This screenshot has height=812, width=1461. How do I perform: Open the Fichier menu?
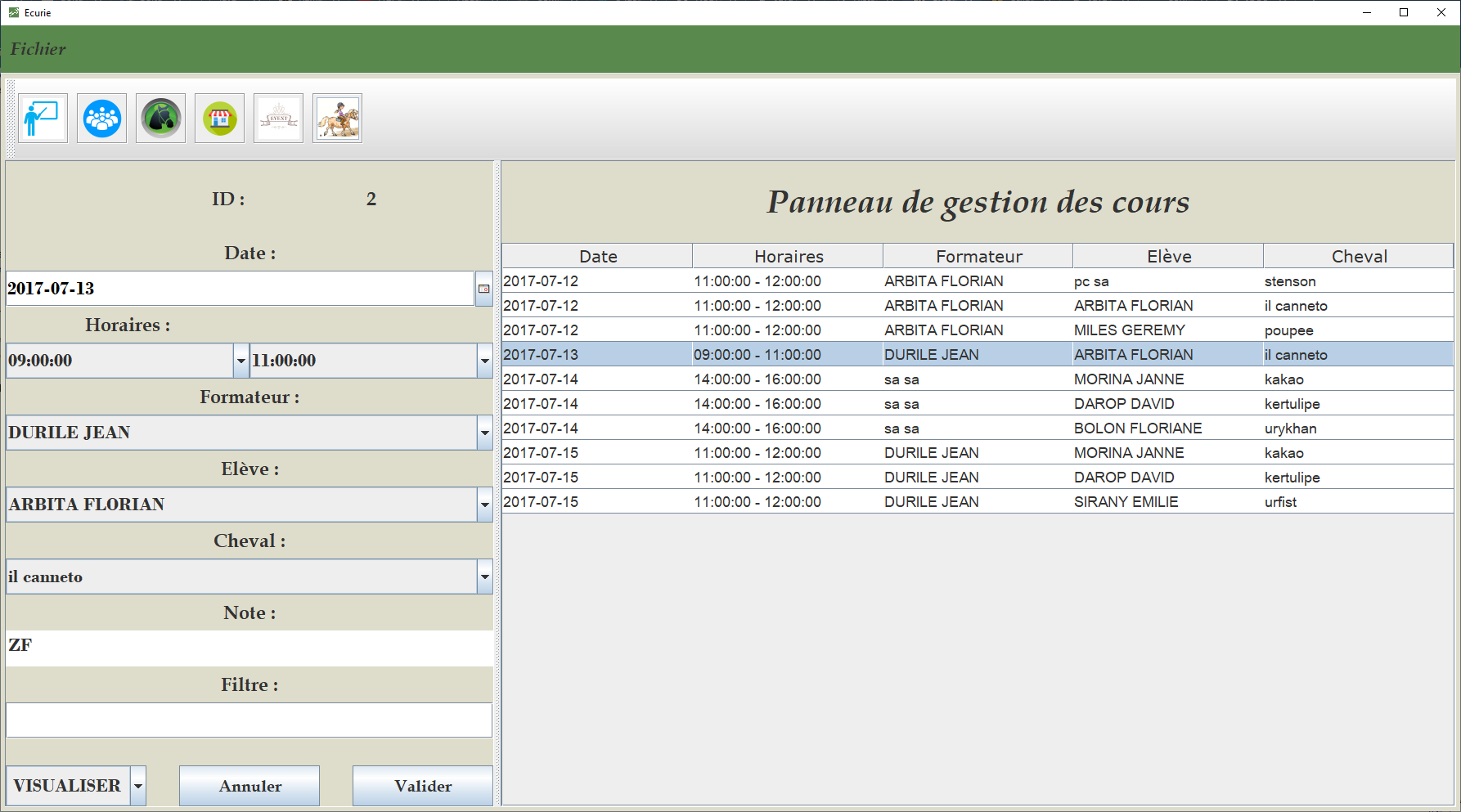(x=38, y=49)
